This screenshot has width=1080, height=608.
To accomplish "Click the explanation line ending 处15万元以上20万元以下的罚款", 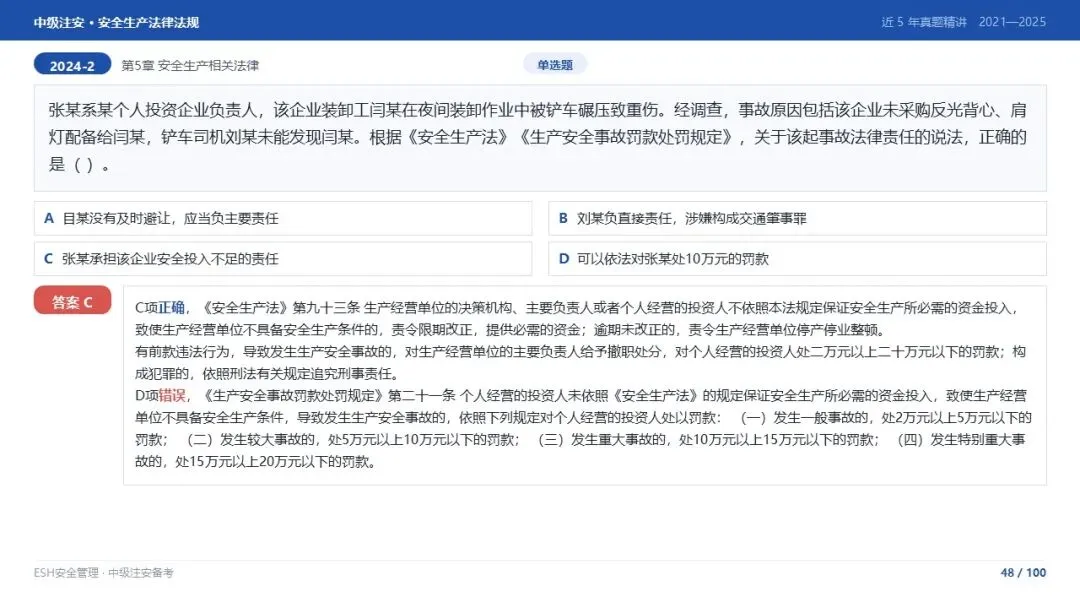I will point(256,461).
